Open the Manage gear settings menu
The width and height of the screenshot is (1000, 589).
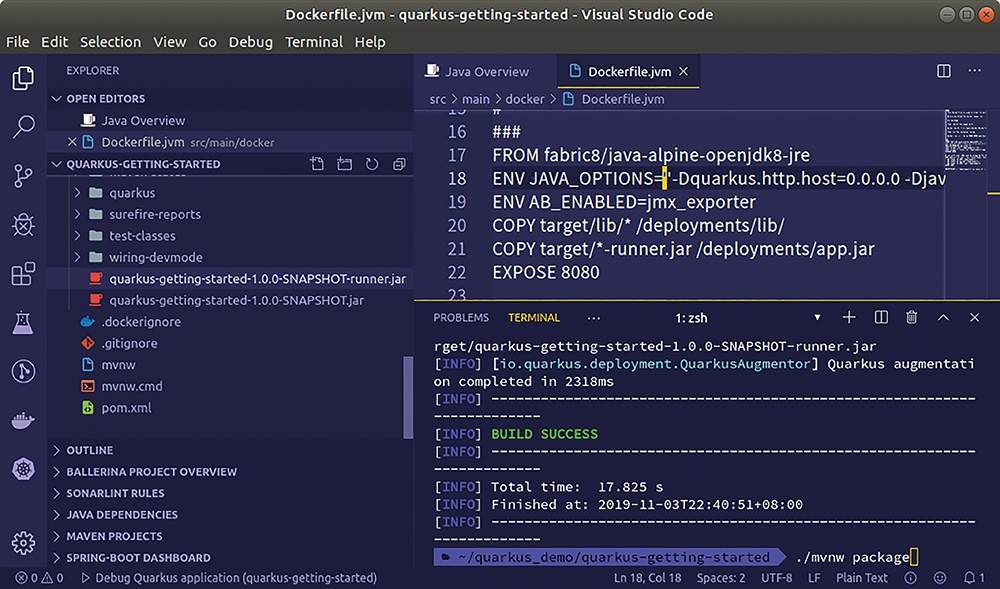point(23,542)
